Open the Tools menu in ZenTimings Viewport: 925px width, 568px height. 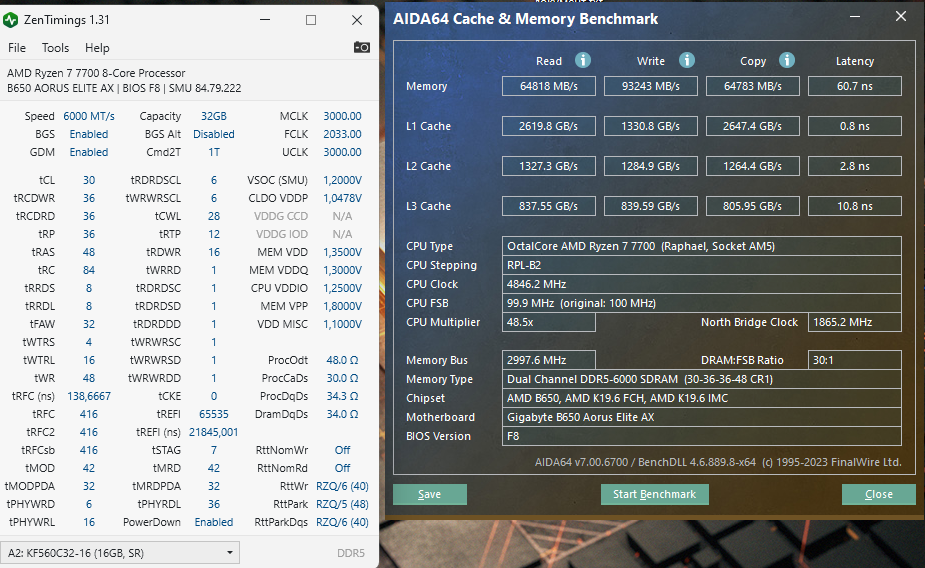[x=55, y=48]
